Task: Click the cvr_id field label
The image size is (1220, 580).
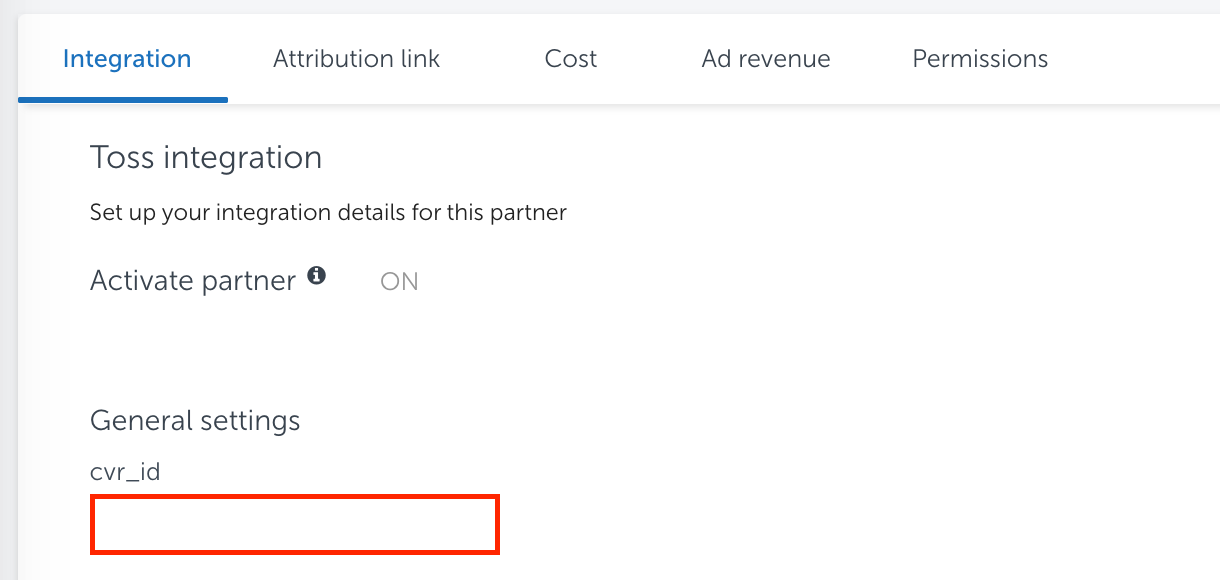Action: coord(125,472)
